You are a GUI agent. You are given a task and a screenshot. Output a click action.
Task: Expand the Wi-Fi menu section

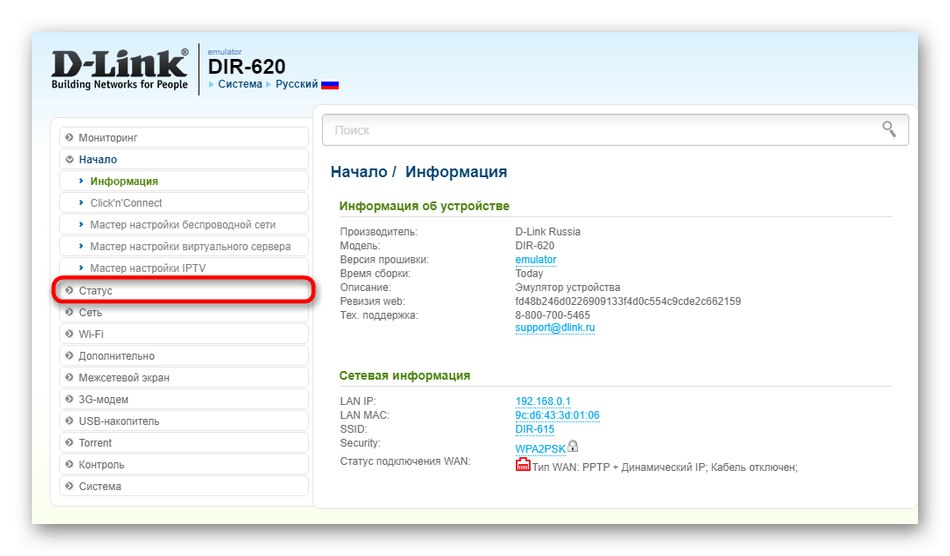184,334
